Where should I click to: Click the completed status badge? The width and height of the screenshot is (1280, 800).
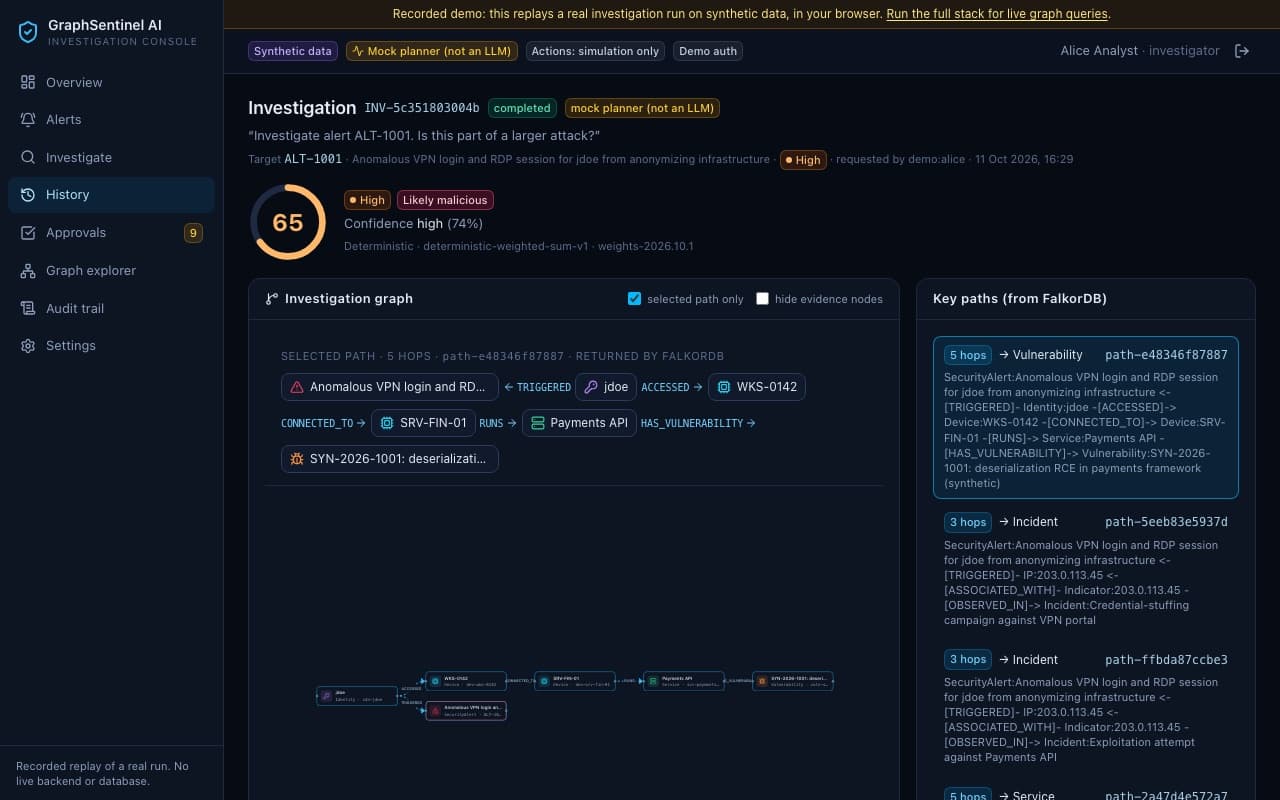[522, 108]
